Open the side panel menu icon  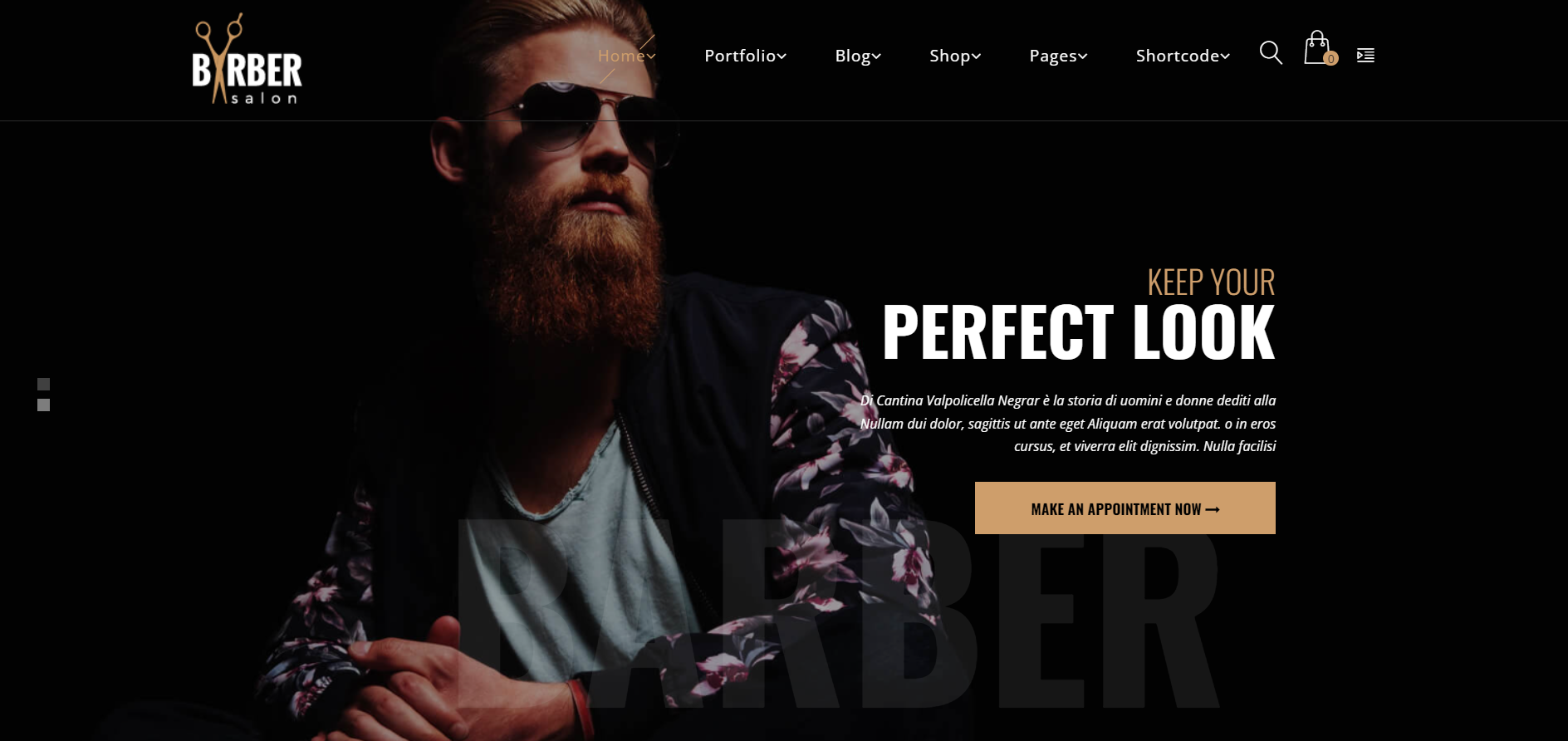[x=1365, y=55]
